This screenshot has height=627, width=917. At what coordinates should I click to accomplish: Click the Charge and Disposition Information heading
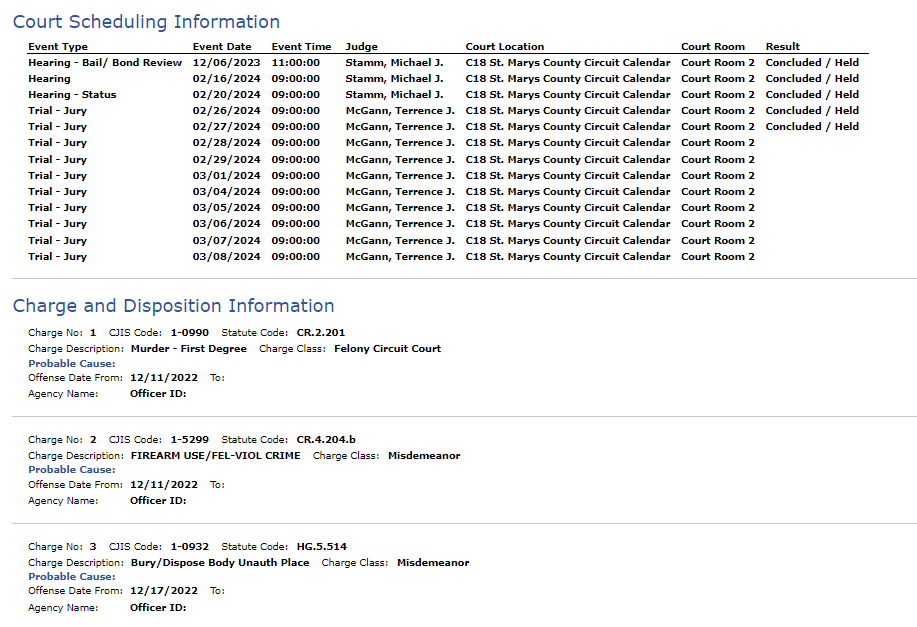pyautogui.click(x=174, y=306)
